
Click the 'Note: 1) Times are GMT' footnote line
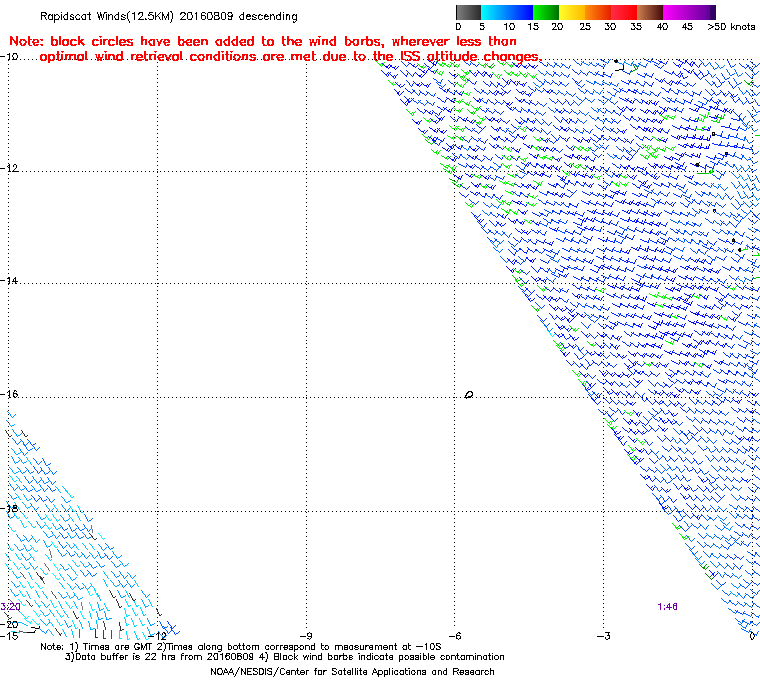coord(240,647)
